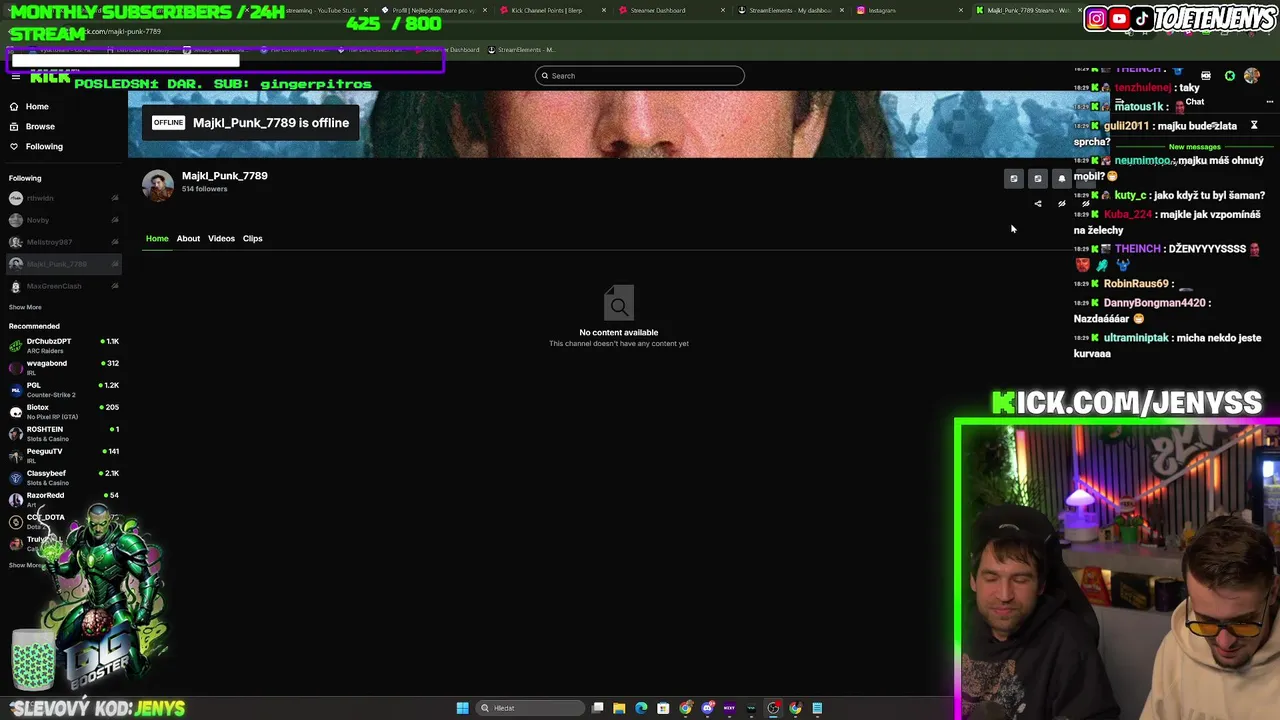
Task: Click chat username ultraminiptak
Action: coord(1136,338)
